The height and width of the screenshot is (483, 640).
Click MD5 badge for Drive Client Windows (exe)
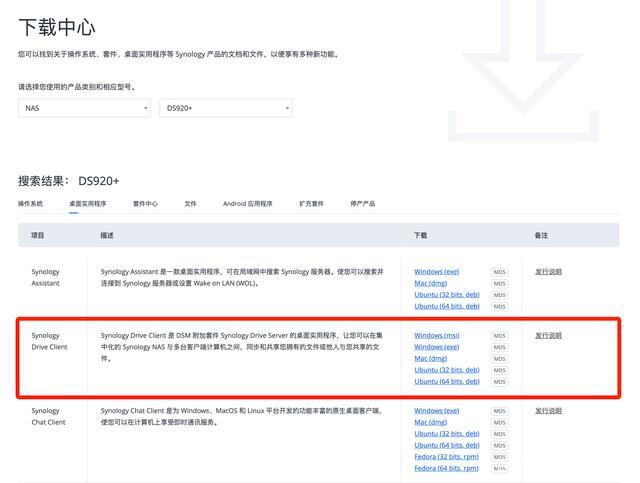500,347
